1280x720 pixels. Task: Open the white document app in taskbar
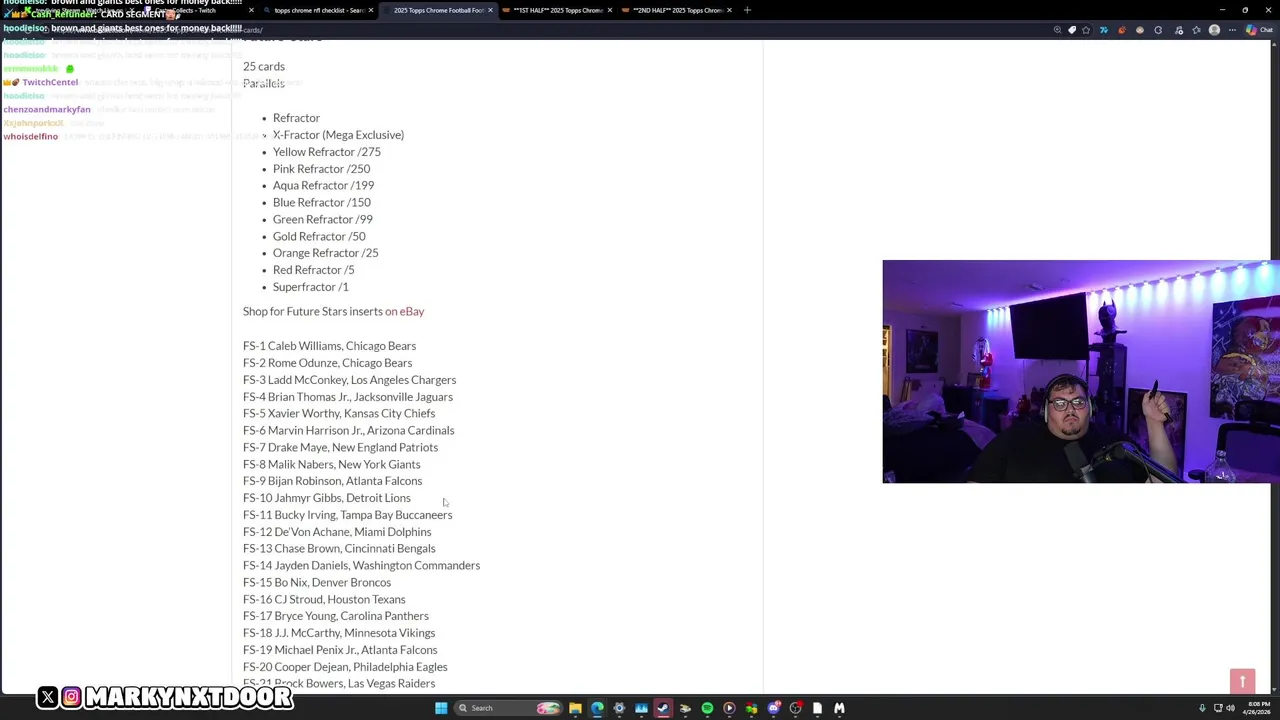coord(817,708)
